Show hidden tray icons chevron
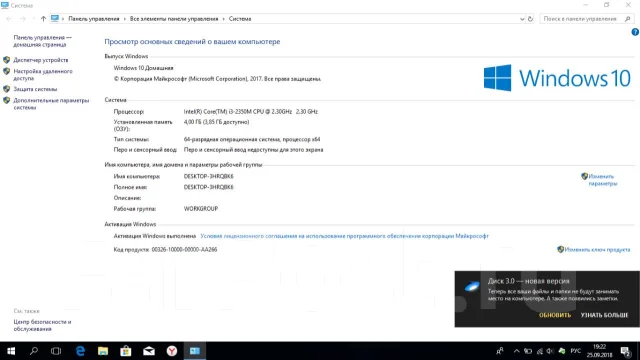 pos(516,351)
